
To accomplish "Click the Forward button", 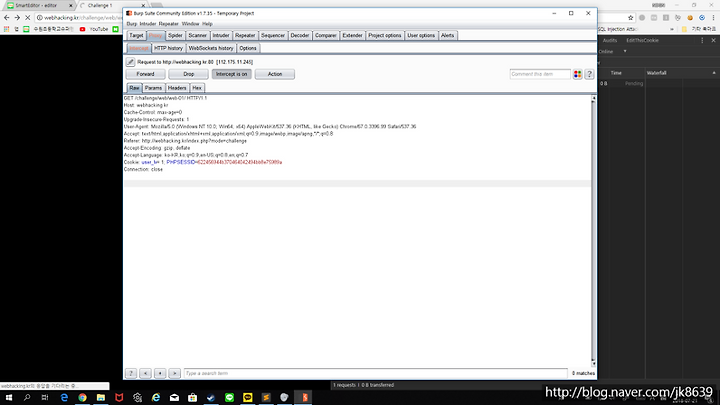I will (146, 74).
